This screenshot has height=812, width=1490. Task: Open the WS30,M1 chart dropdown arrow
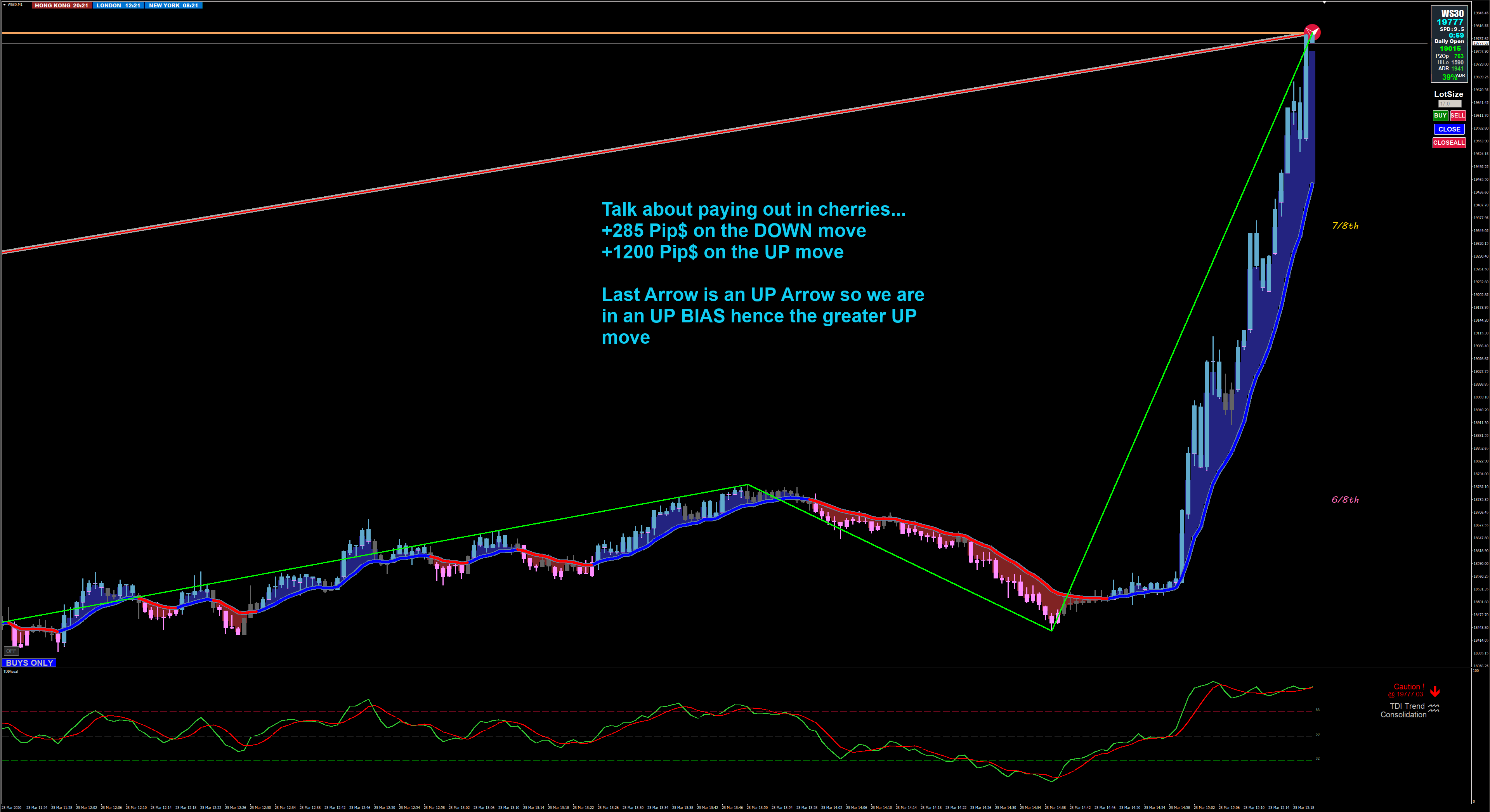[x=5, y=5]
